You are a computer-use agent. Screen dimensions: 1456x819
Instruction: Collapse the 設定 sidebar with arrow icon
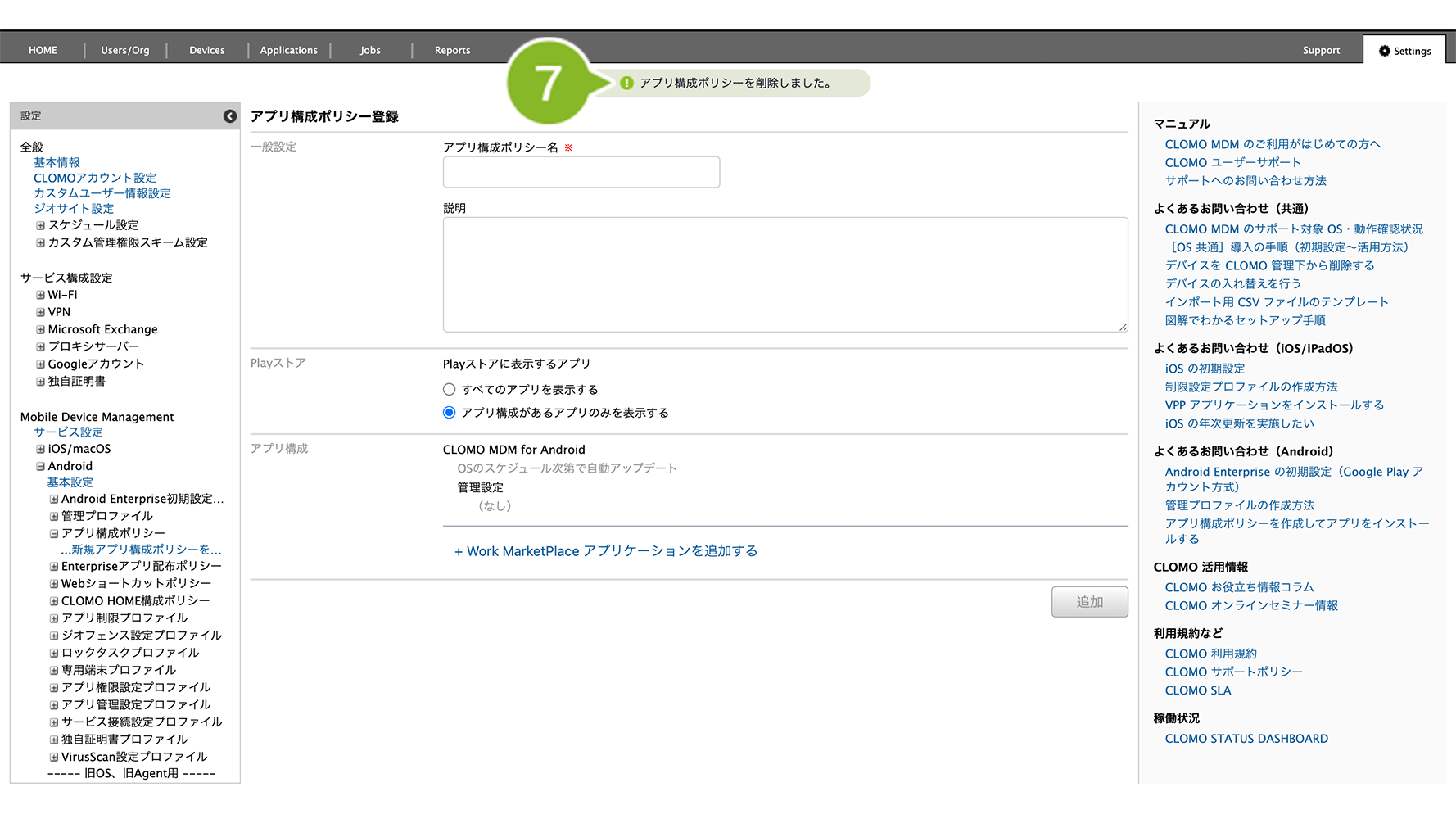pyautogui.click(x=230, y=116)
